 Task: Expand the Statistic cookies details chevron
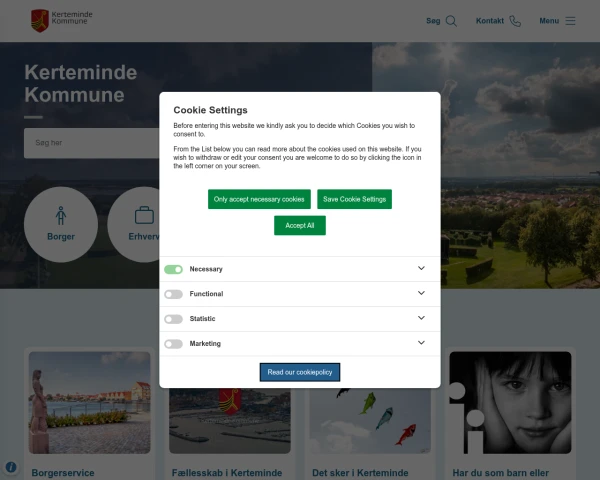[421, 319]
